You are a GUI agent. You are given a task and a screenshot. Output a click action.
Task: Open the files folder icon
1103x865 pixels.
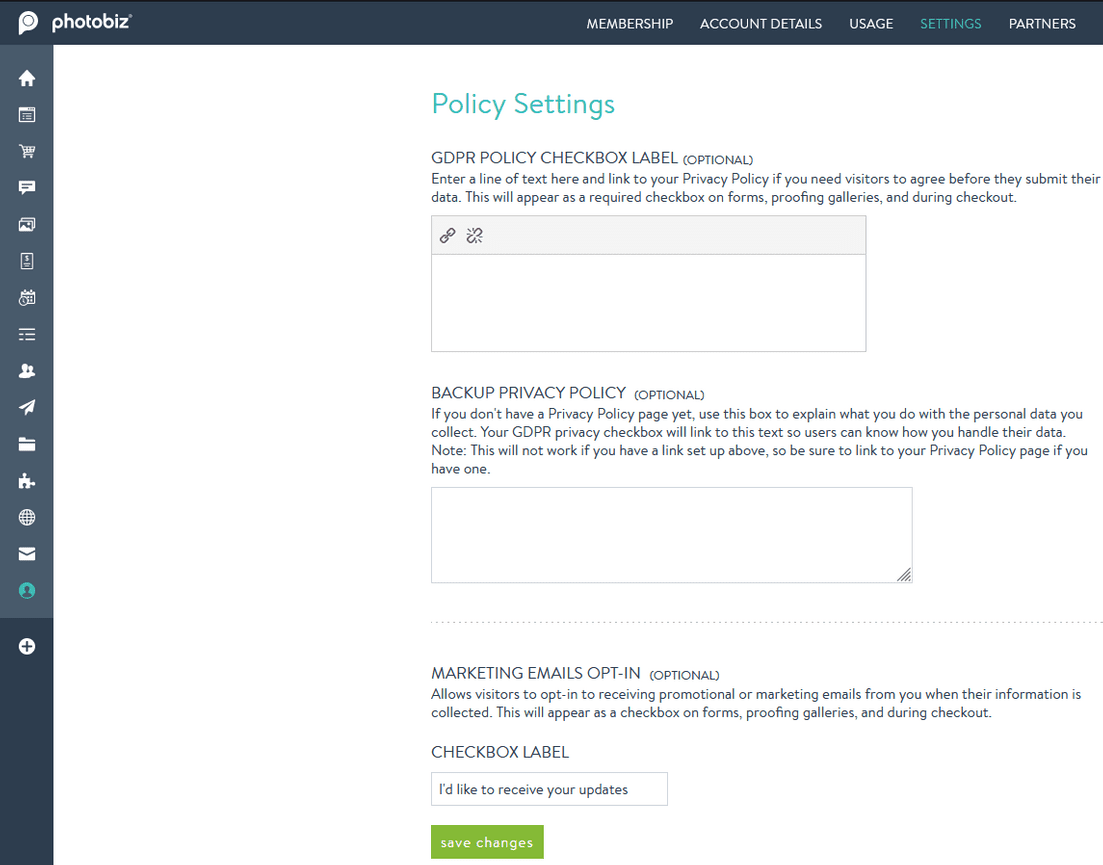point(26,443)
